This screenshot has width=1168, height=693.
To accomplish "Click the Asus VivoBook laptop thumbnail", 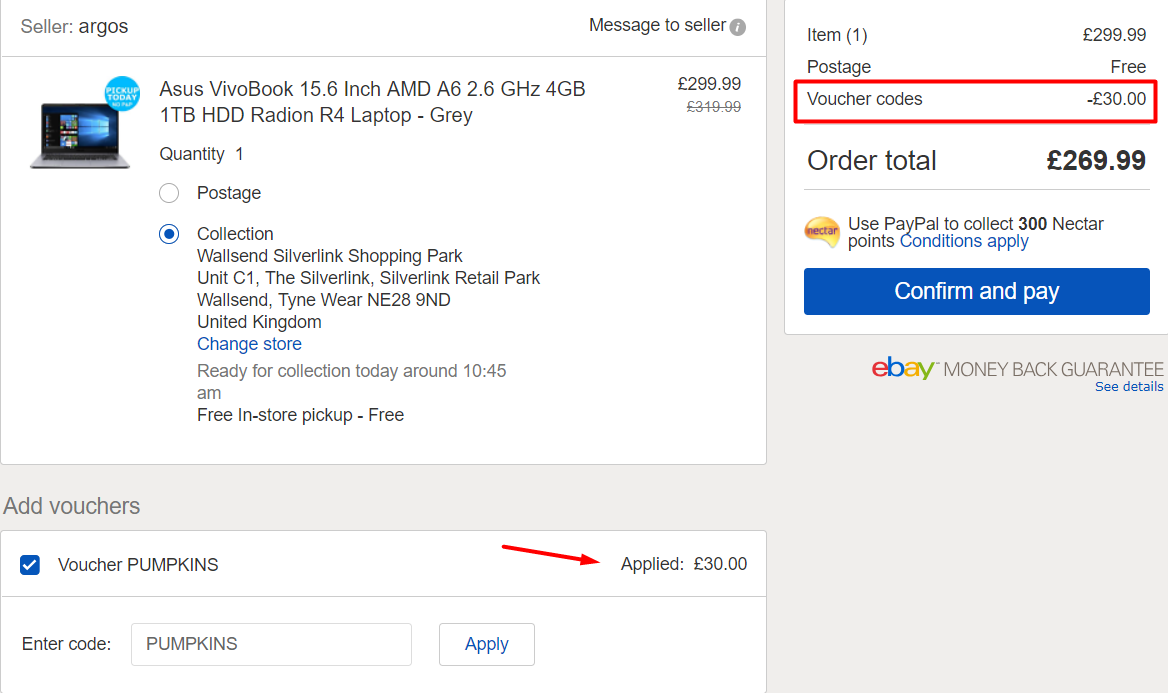I will (80, 136).
